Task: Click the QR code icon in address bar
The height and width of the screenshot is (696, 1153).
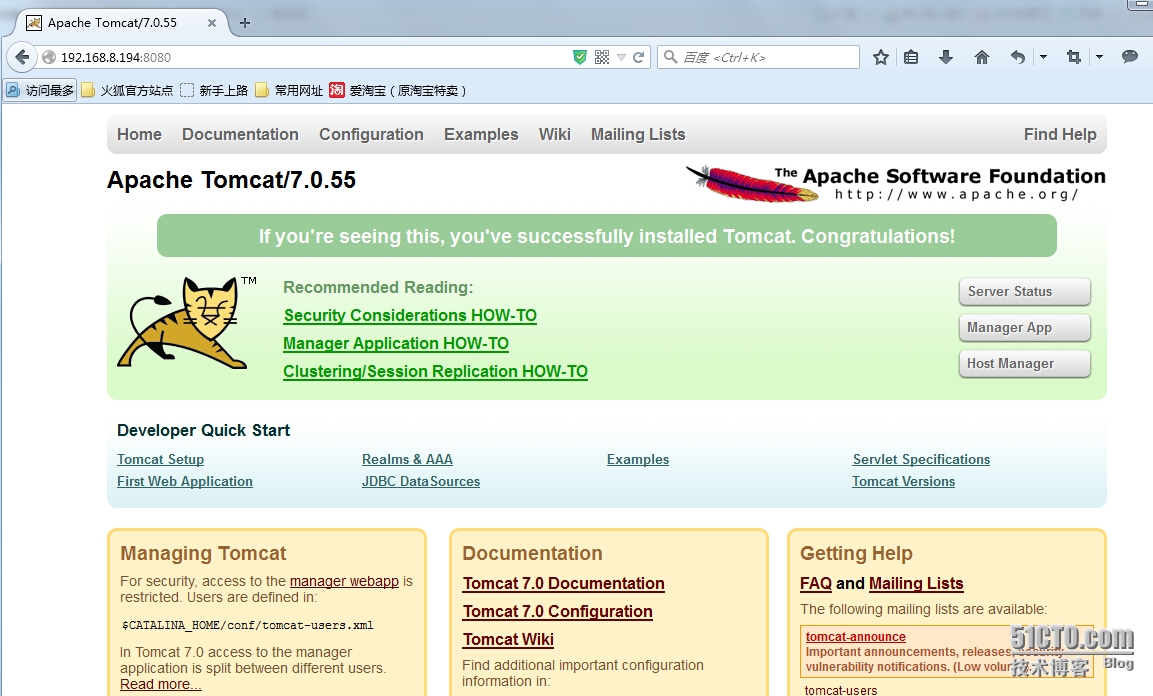Action: point(602,57)
